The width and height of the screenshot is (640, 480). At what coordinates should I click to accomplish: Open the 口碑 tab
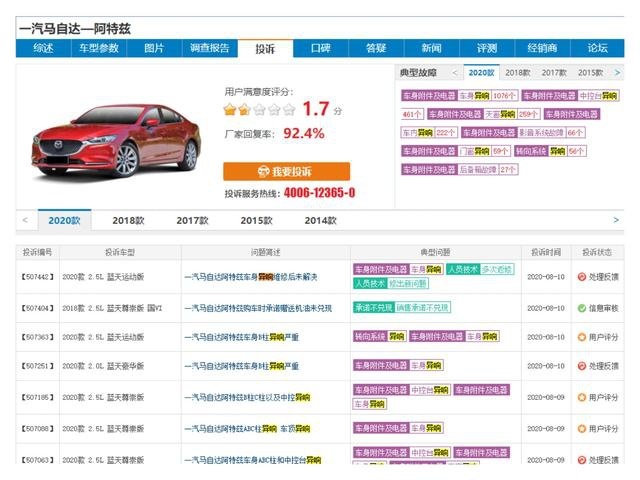[x=321, y=48]
